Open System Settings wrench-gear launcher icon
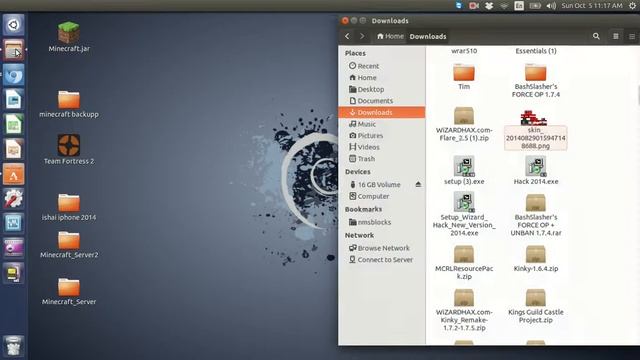This screenshot has height=360, width=640. point(13,199)
